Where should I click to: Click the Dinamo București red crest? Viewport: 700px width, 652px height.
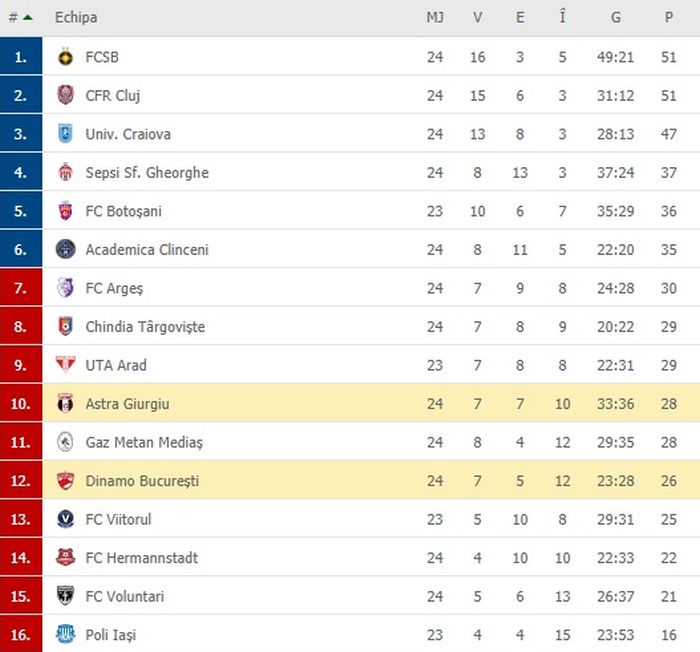click(65, 481)
